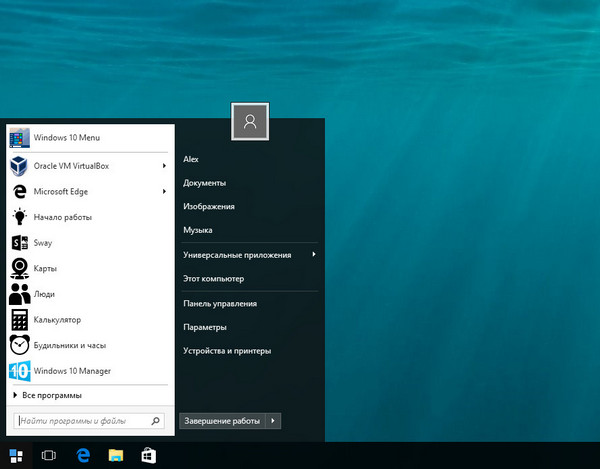The width and height of the screenshot is (600, 469).
Task: Select Документы in the right pane
Action: pos(204,183)
